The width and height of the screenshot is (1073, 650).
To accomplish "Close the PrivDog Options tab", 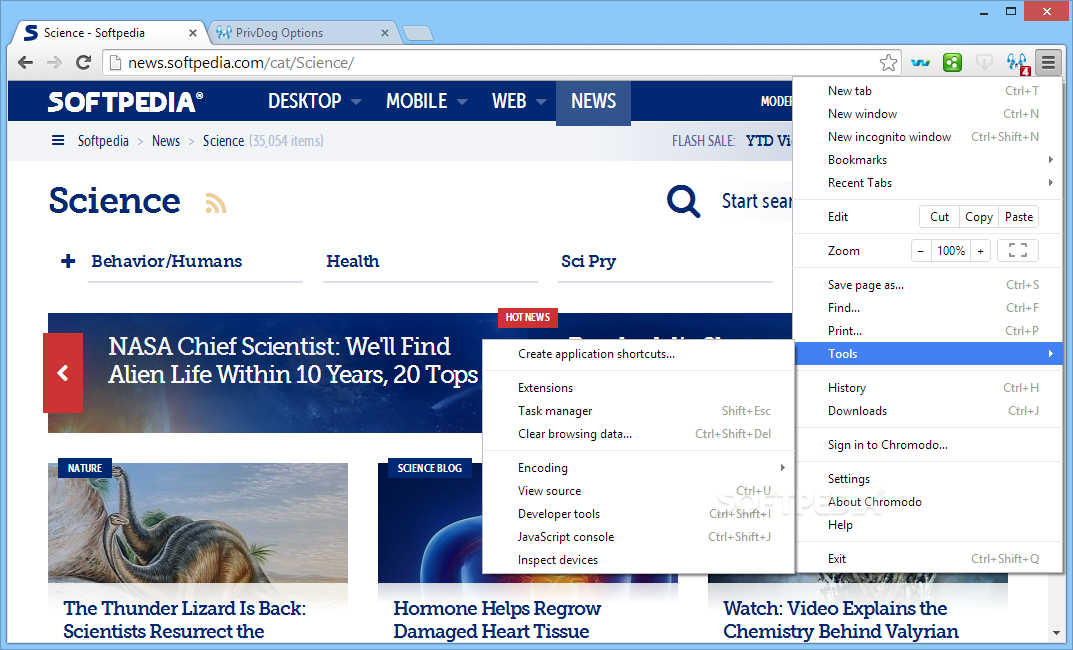I will (x=385, y=33).
